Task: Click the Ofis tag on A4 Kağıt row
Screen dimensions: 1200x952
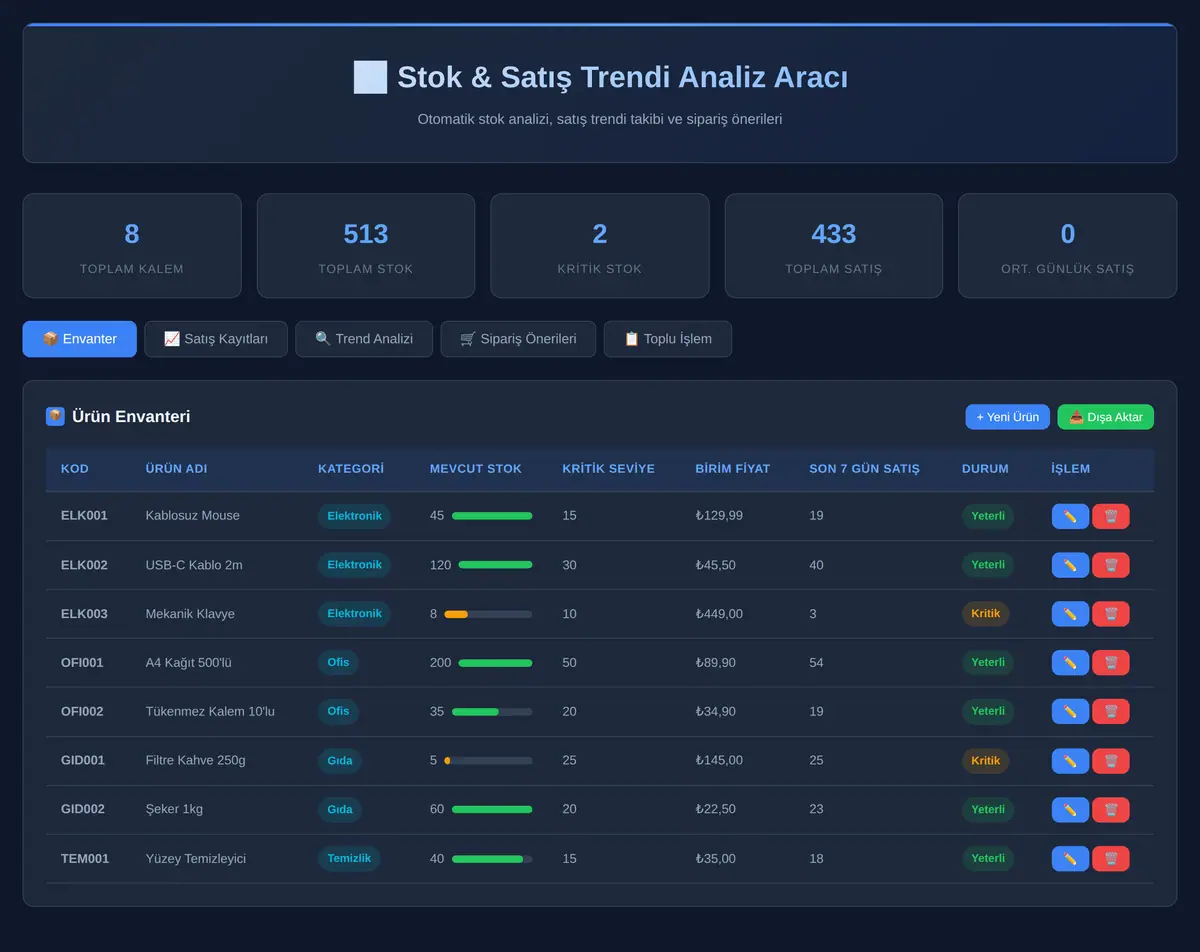Action: pyautogui.click(x=338, y=662)
